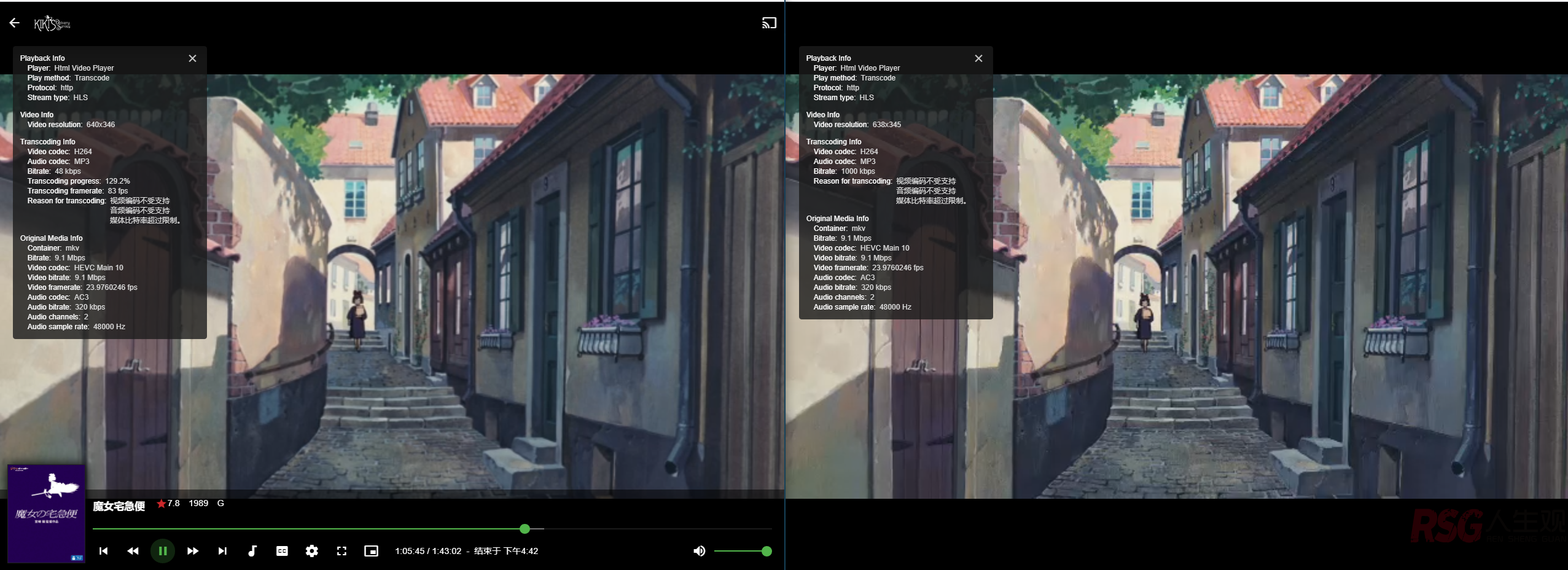Adjust the volume slider handle
Viewport: 1568px width, 570px height.
(x=766, y=551)
